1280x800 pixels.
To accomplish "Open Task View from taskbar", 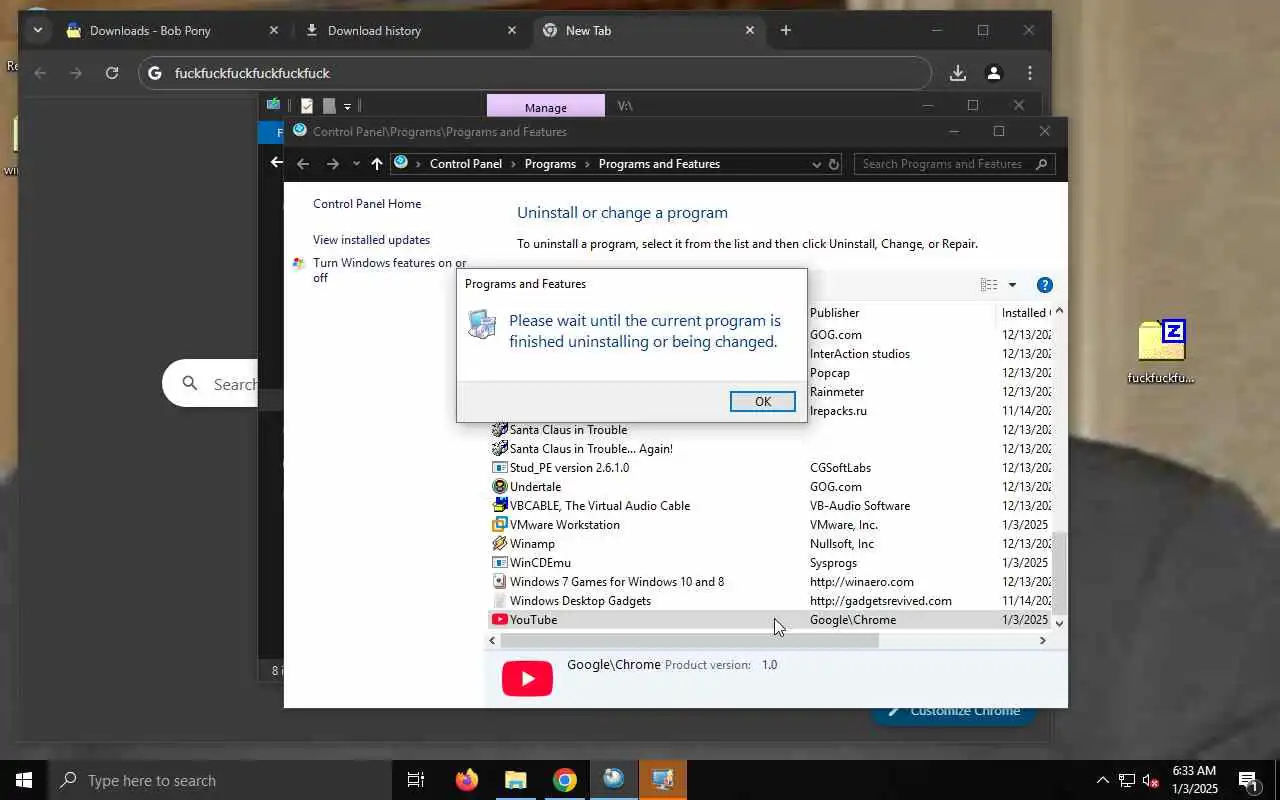I will 416,780.
